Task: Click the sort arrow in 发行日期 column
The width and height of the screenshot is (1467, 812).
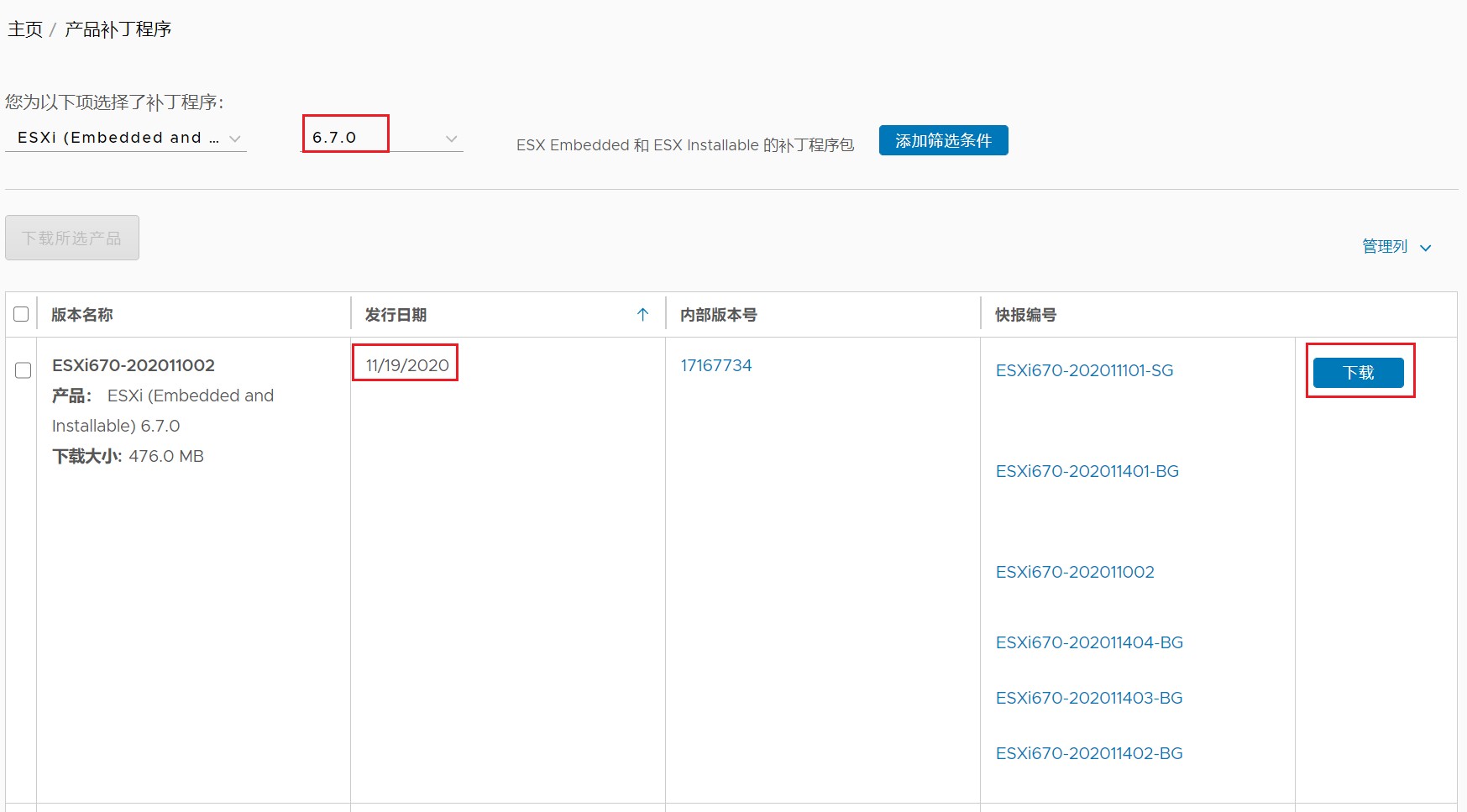Action: point(642,315)
